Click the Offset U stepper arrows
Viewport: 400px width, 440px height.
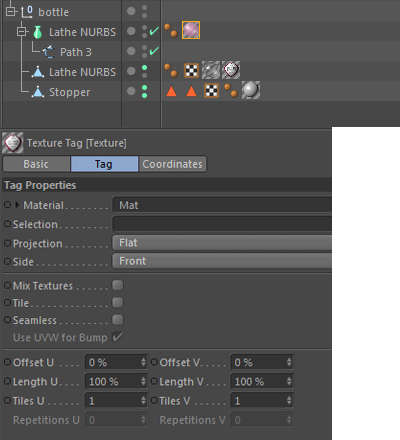(x=143, y=362)
